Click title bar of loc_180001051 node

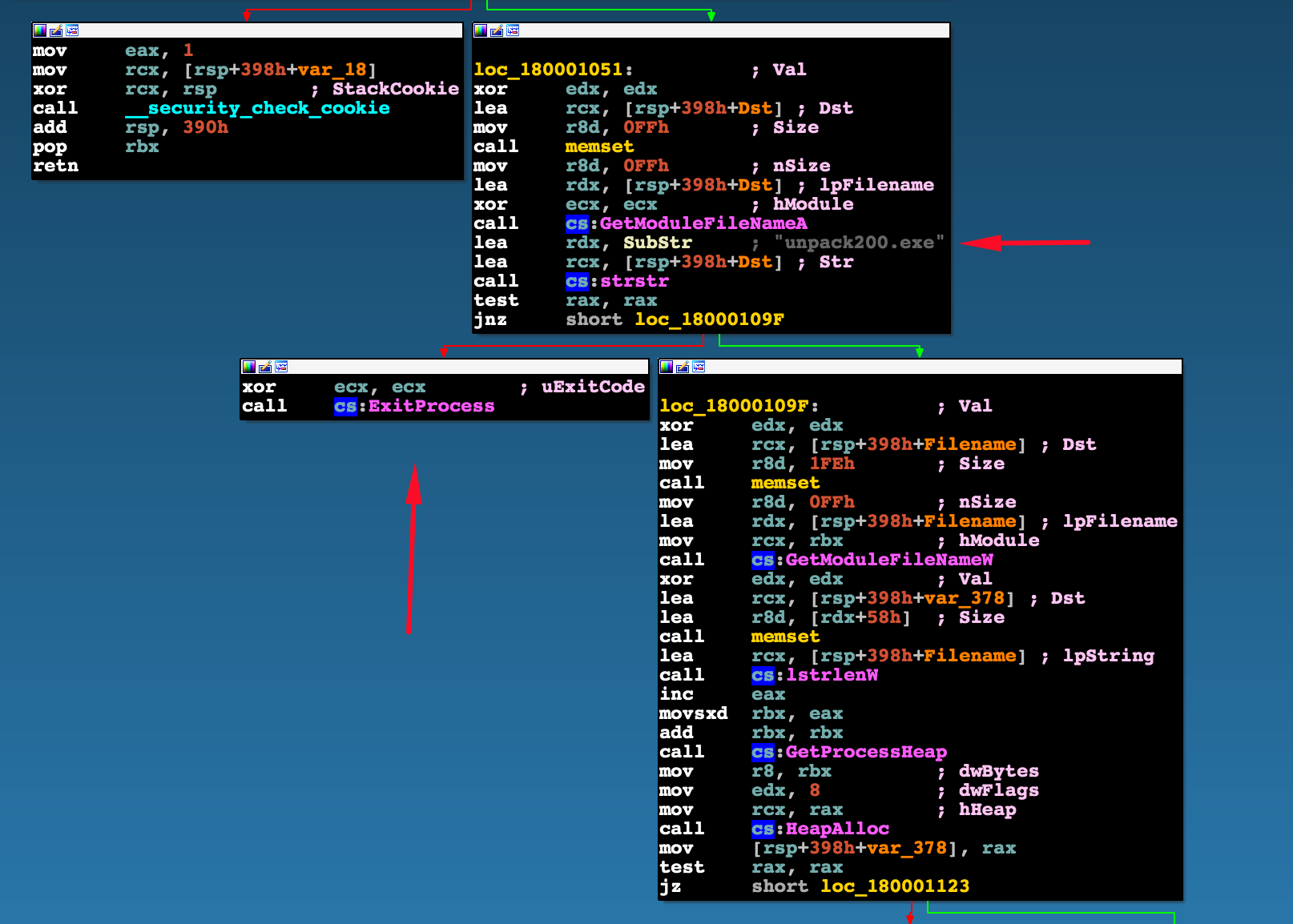point(711,30)
